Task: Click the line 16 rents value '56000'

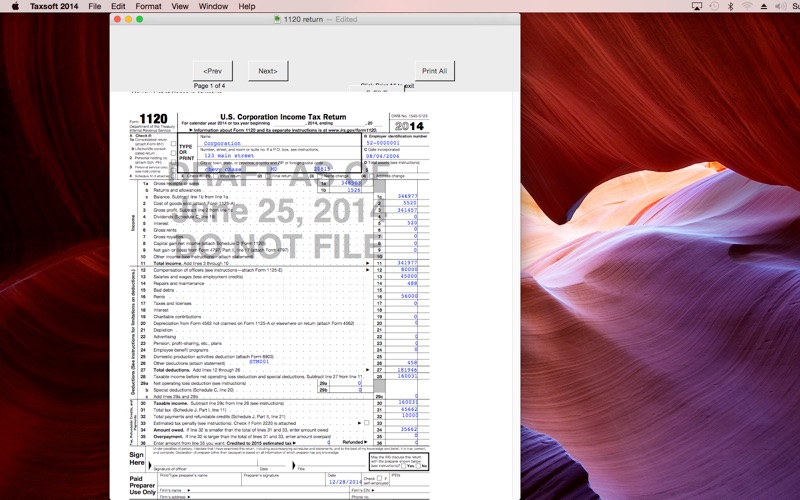Action: click(409, 296)
